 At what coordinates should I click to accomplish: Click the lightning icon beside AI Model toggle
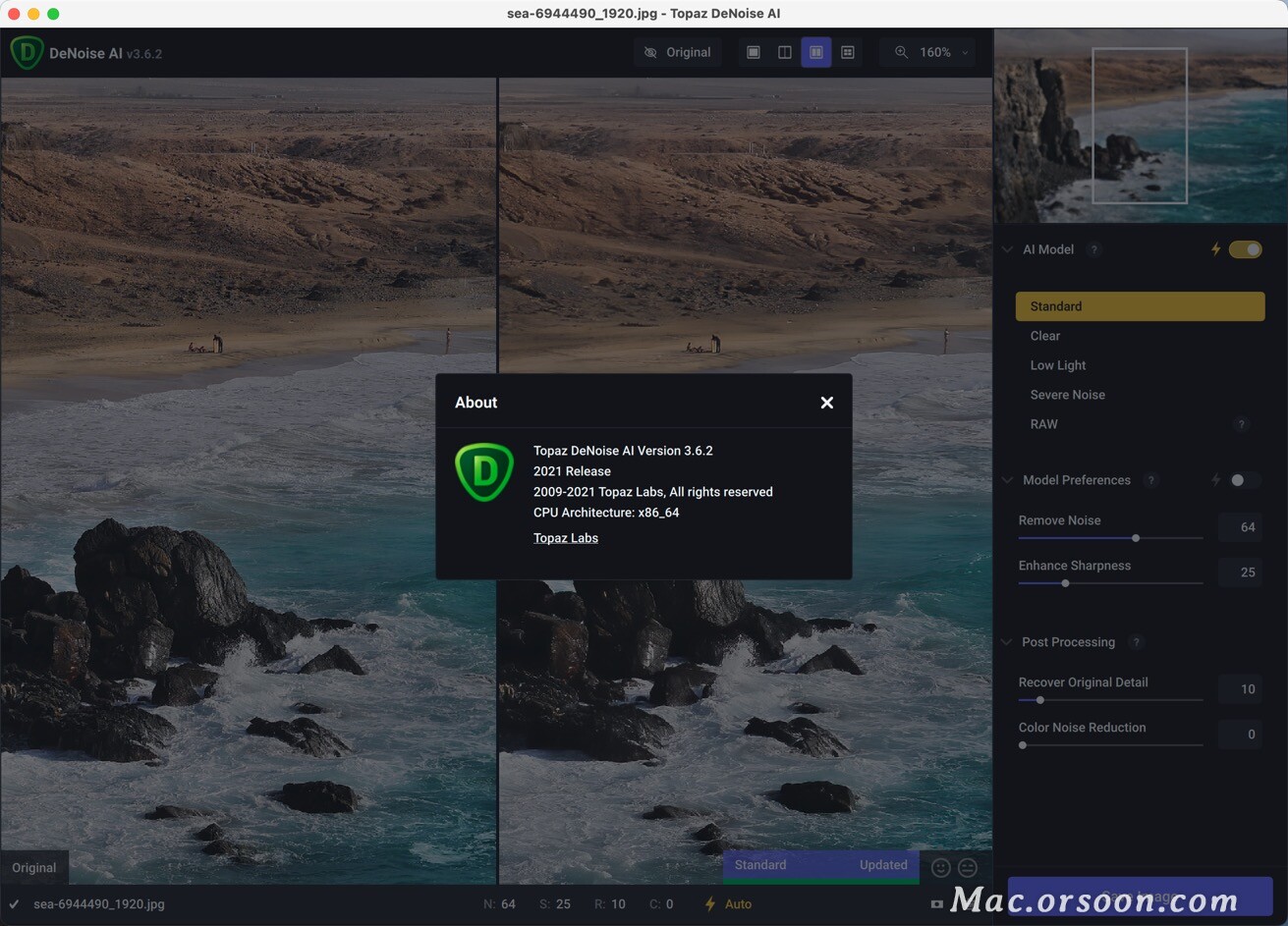[x=1215, y=249]
